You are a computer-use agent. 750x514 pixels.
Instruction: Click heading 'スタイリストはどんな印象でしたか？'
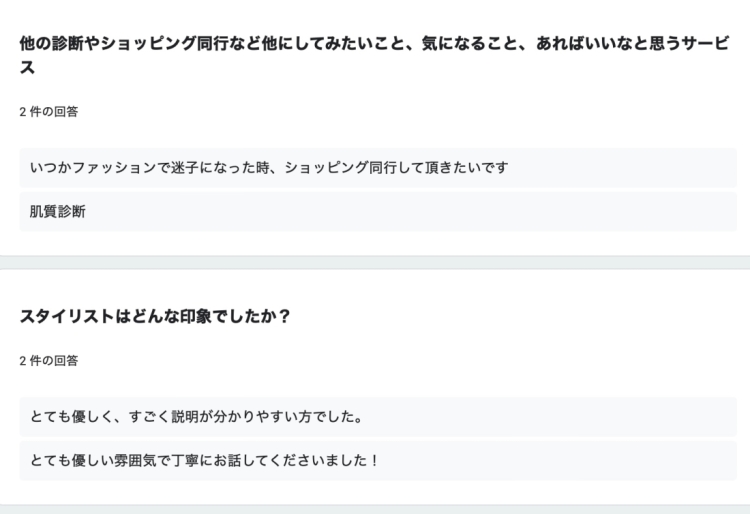(x=155, y=317)
